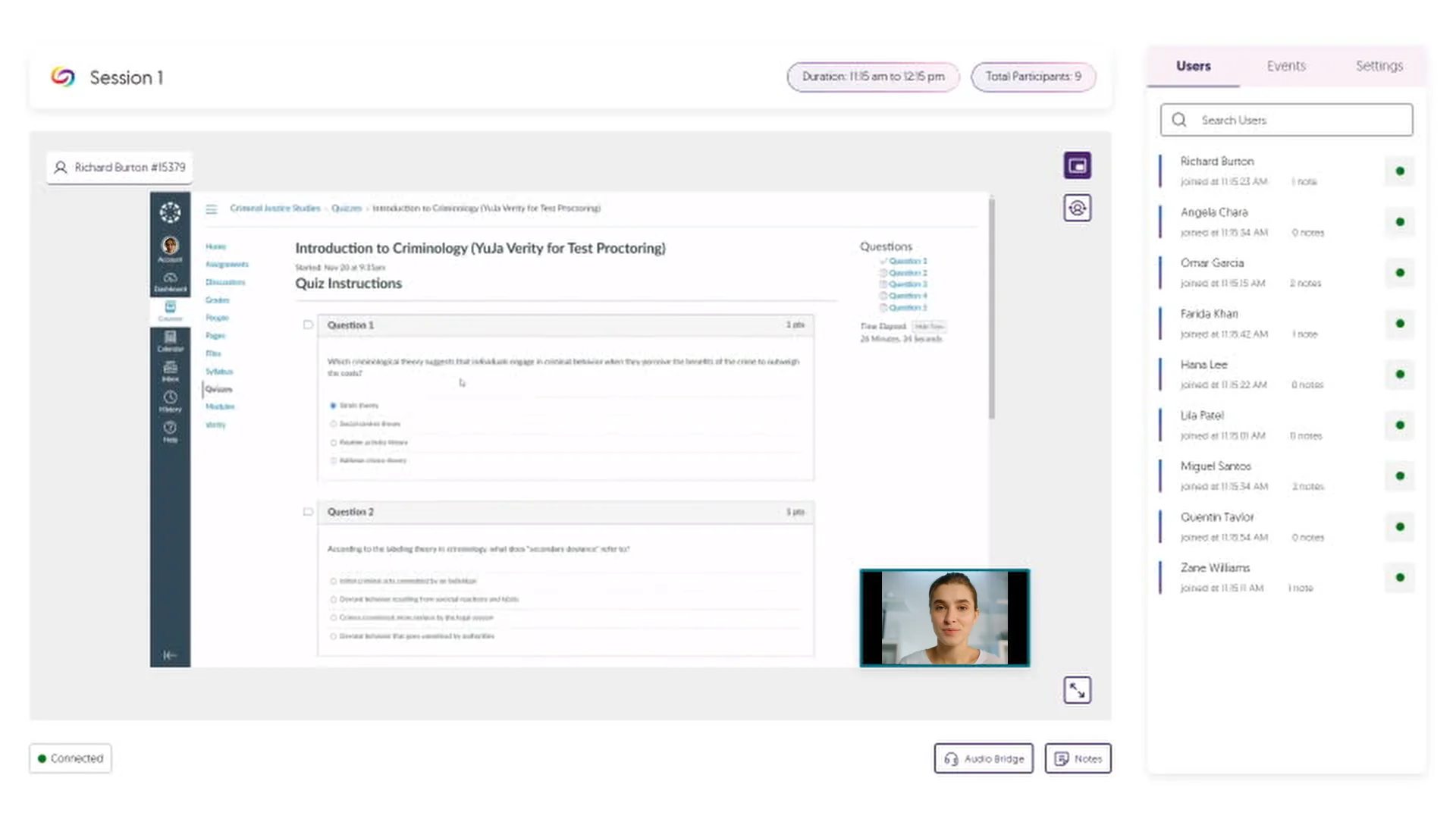Check the flag checkbox next to Question 1
1456x819 pixels.
(x=308, y=324)
